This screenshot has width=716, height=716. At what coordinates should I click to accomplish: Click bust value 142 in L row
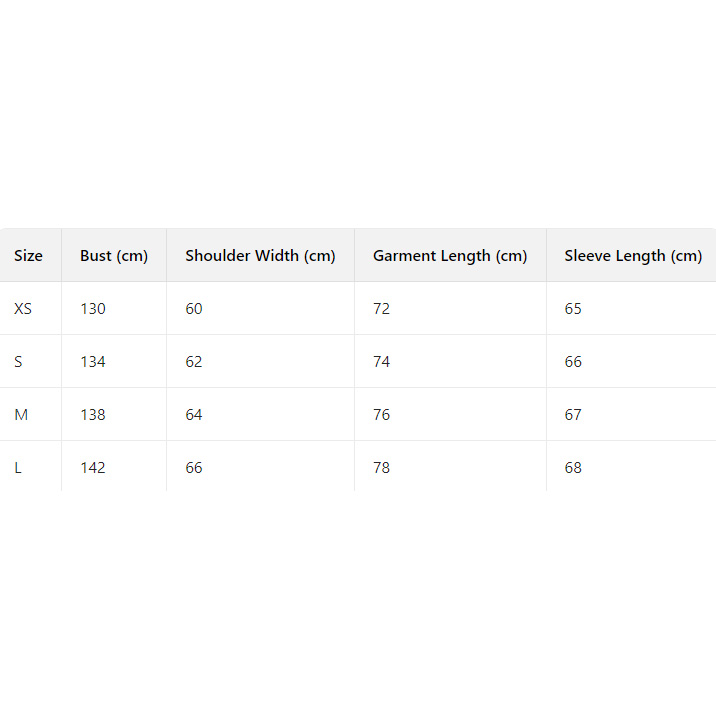[x=93, y=468]
